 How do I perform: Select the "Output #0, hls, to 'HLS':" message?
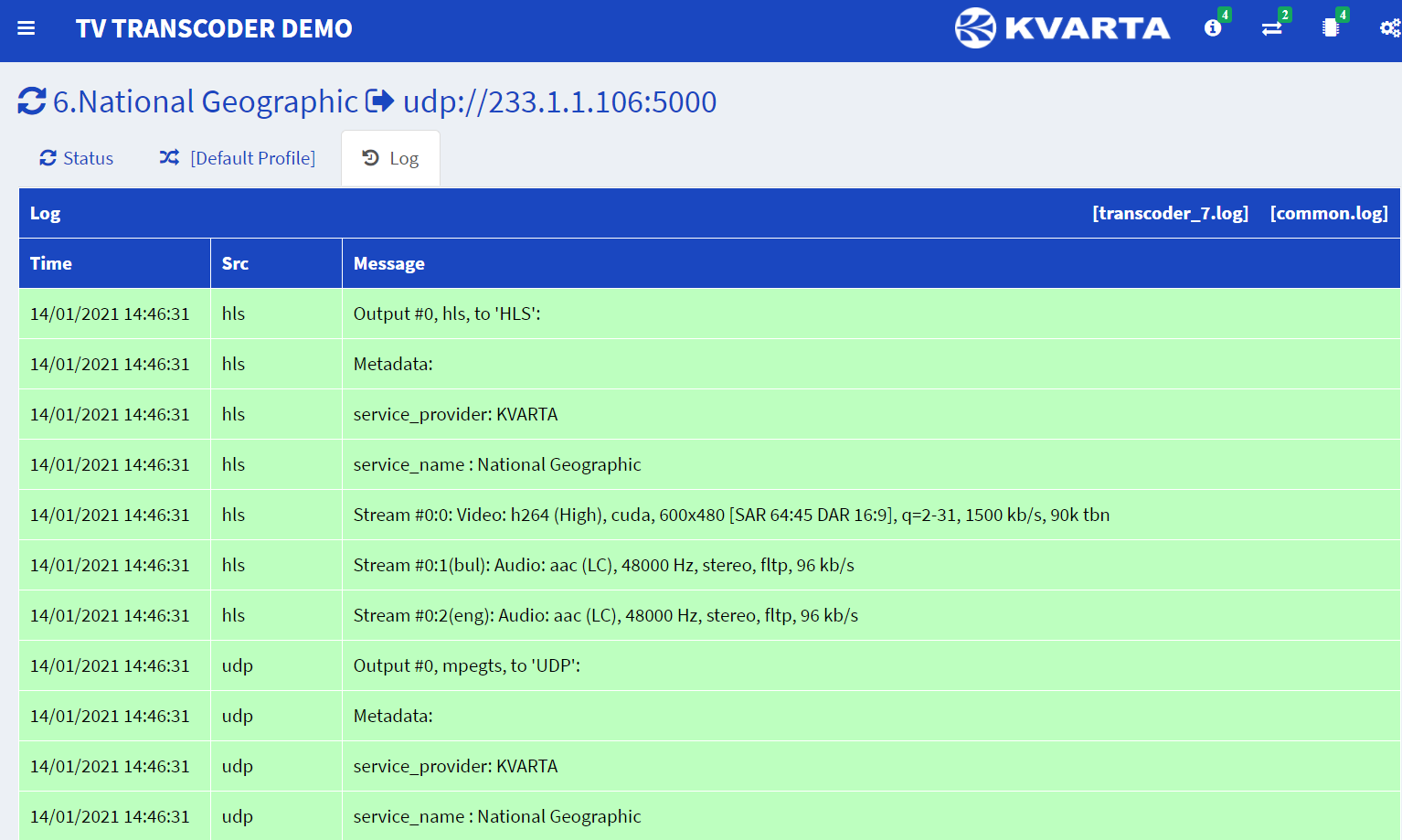pyautogui.click(x=447, y=314)
